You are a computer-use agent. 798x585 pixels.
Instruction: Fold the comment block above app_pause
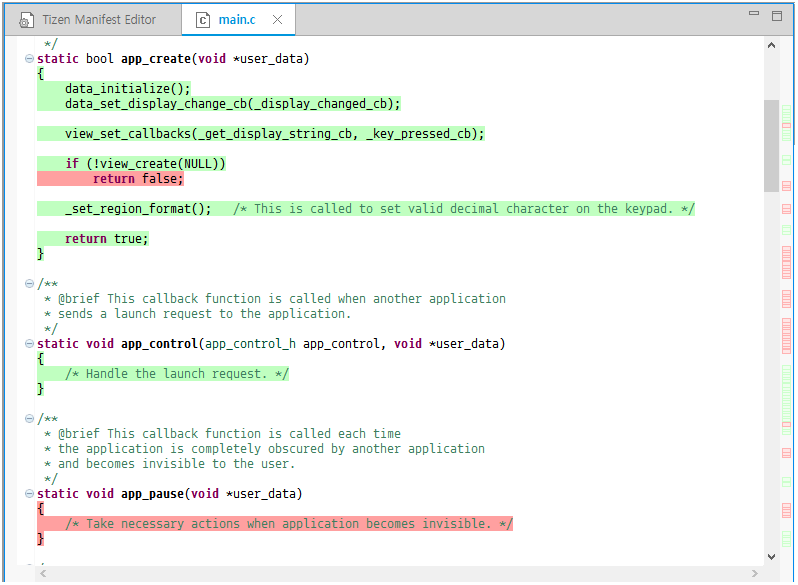pyautogui.click(x=29, y=419)
